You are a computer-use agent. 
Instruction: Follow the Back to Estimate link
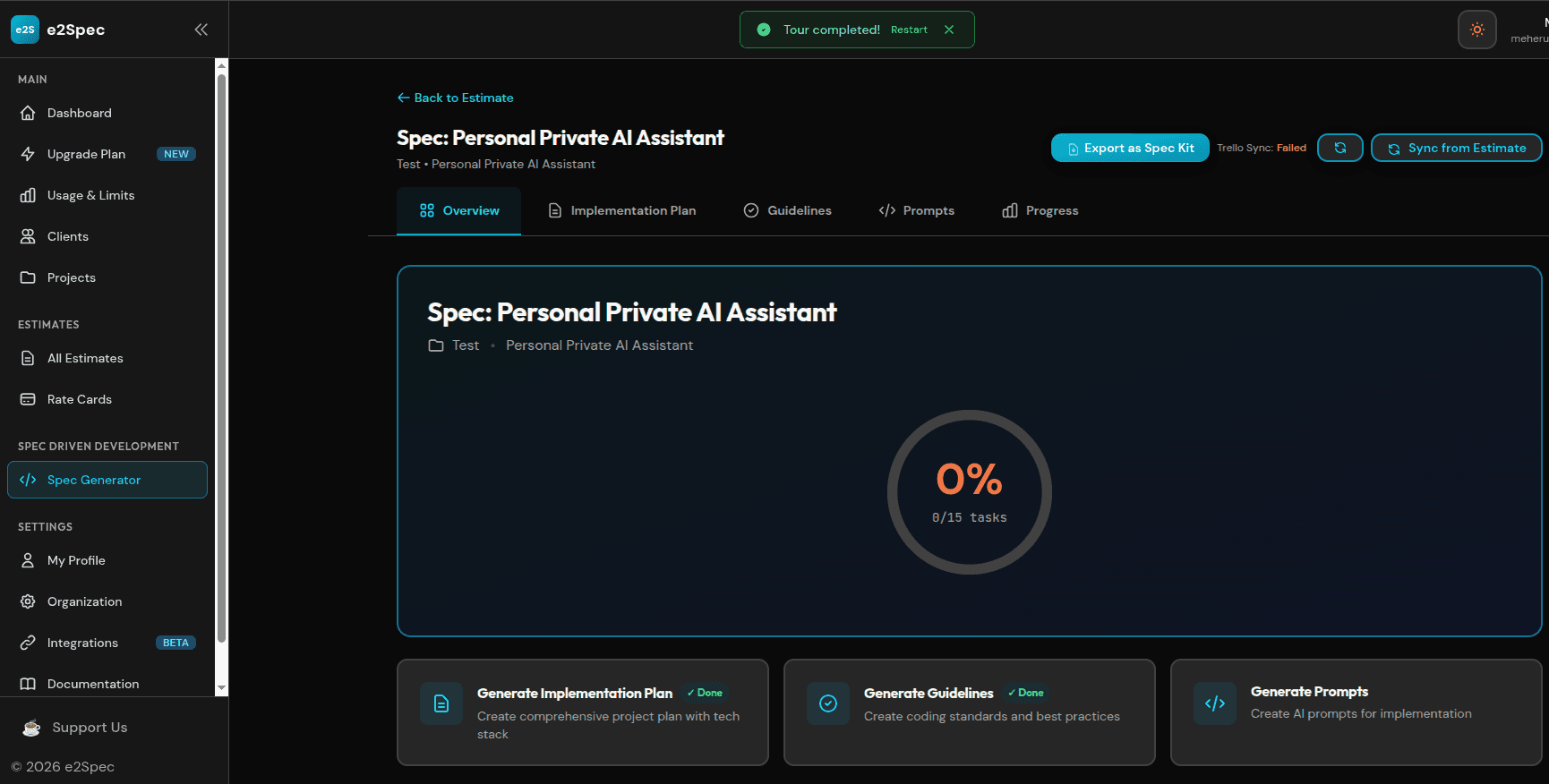tap(455, 98)
